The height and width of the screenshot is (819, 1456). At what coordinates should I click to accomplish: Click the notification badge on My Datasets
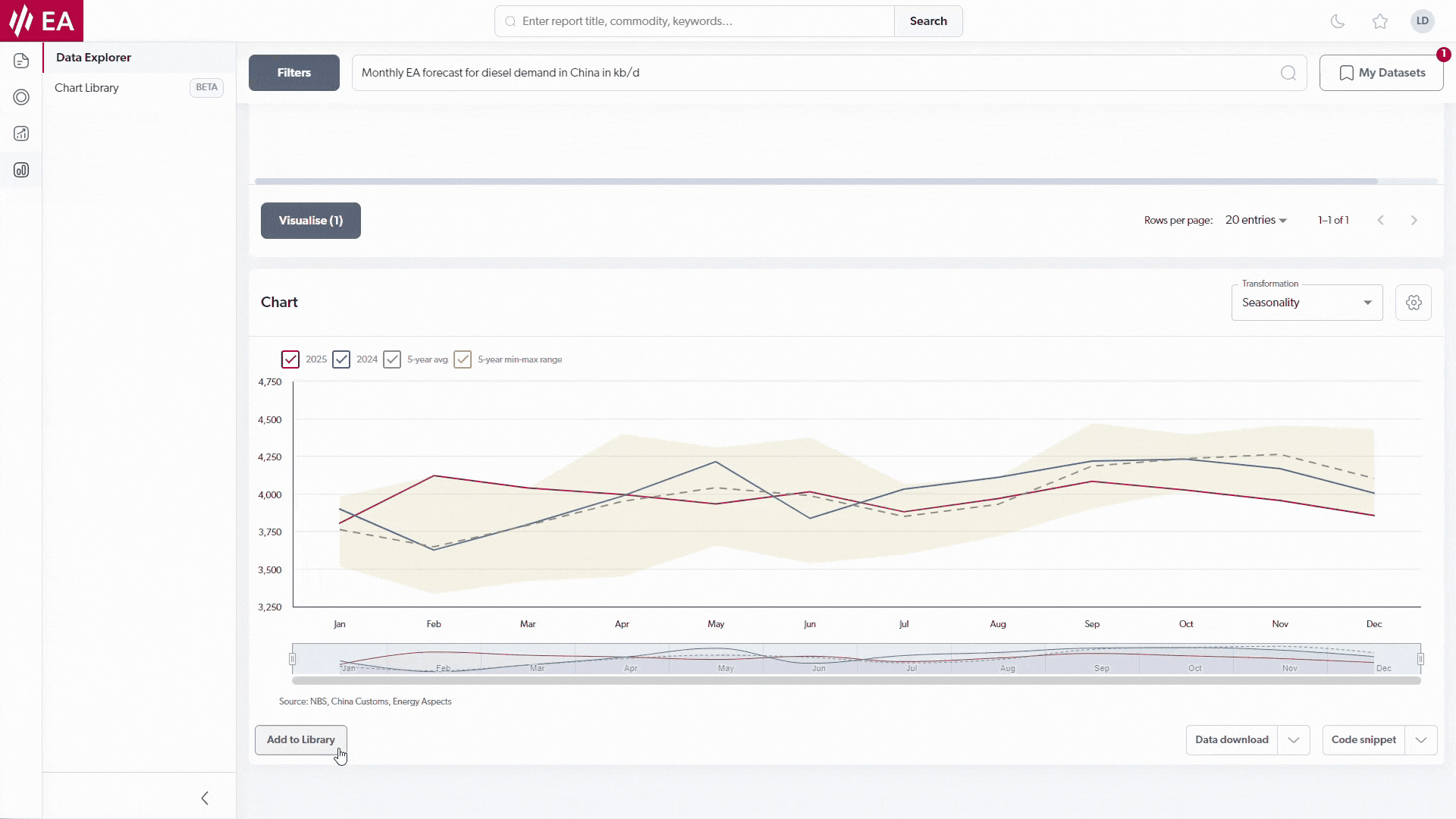coord(1444,55)
